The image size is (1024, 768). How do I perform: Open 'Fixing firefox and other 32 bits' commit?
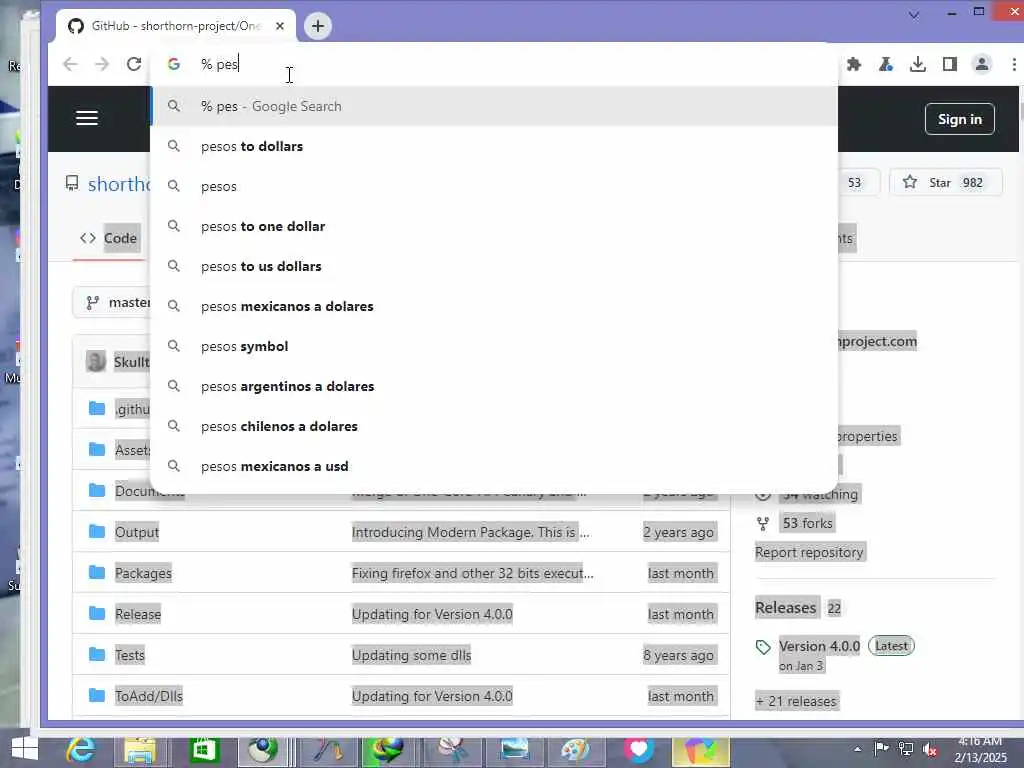(x=473, y=573)
